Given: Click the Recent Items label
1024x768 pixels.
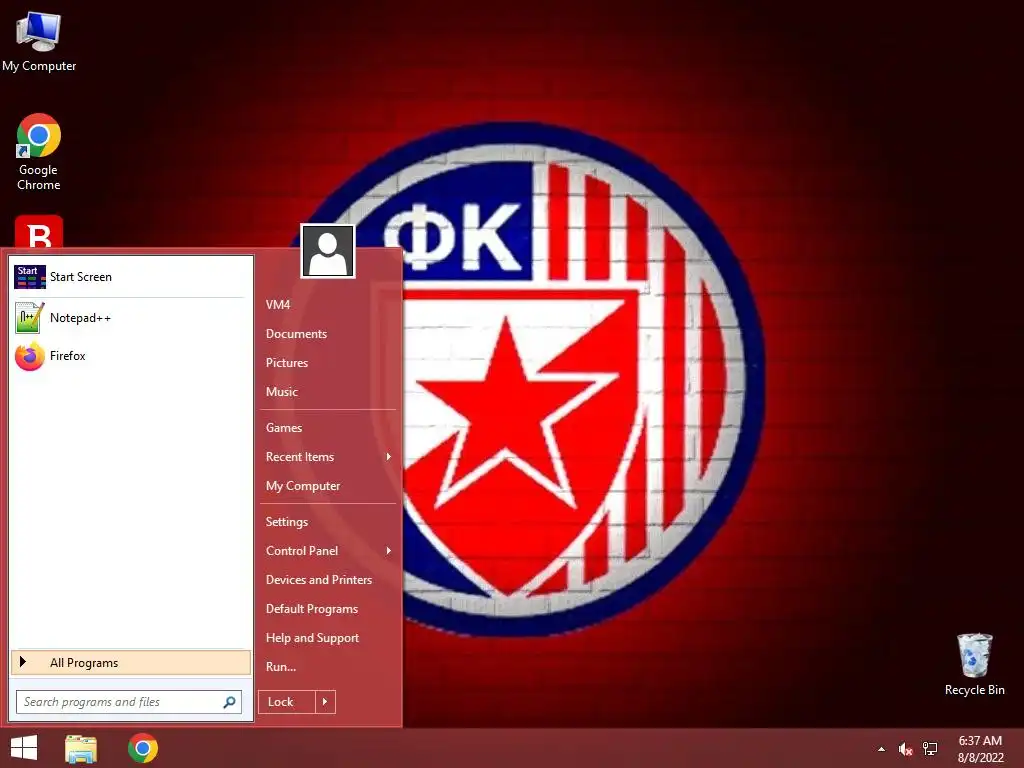Looking at the screenshot, I should coord(300,456).
